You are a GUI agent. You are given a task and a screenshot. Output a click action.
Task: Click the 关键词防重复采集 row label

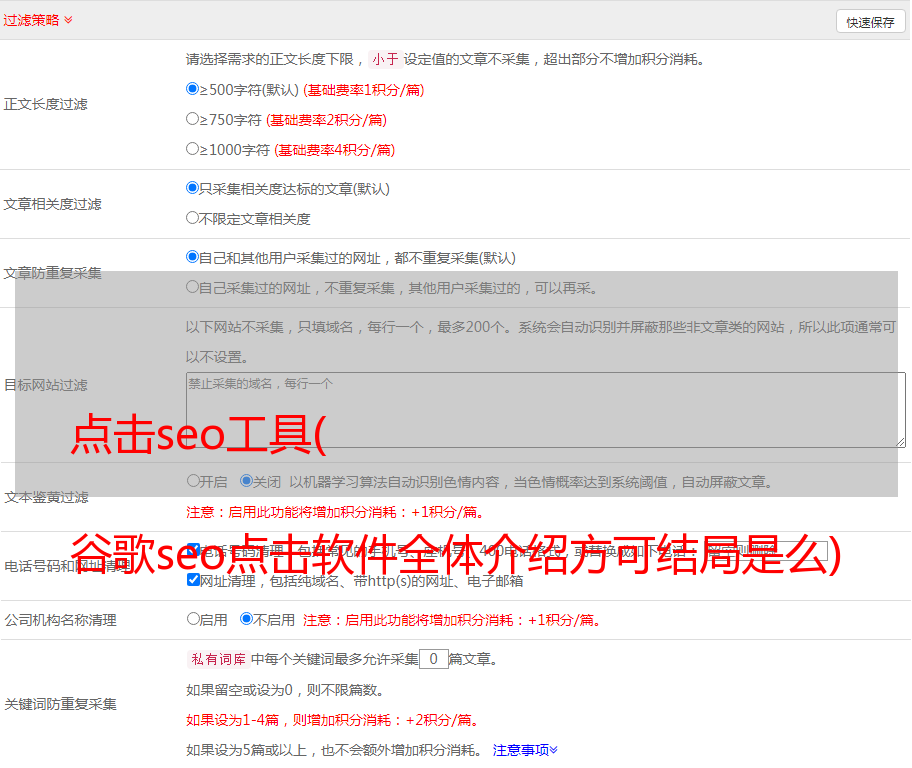tap(60, 704)
